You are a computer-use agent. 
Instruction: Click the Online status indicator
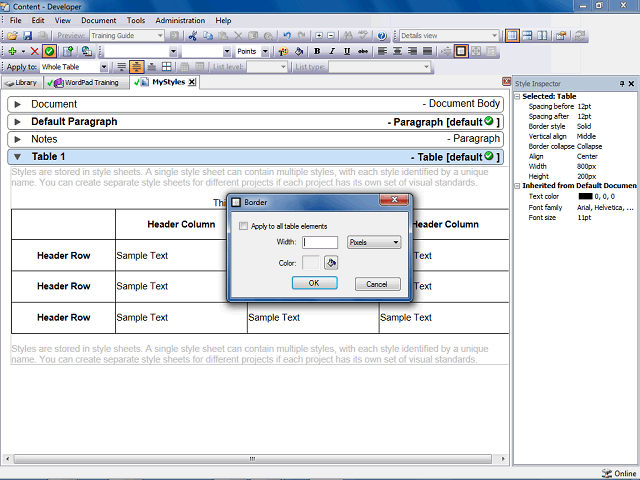pyautogui.click(x=619, y=473)
